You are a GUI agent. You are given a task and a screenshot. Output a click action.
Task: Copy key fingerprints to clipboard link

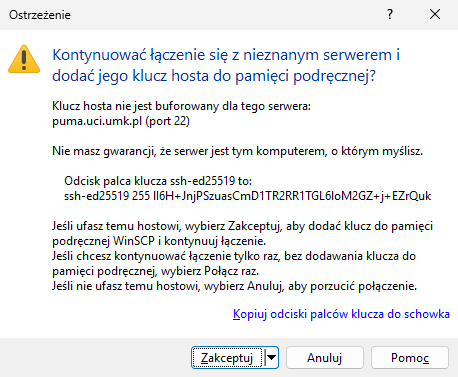coord(341,314)
